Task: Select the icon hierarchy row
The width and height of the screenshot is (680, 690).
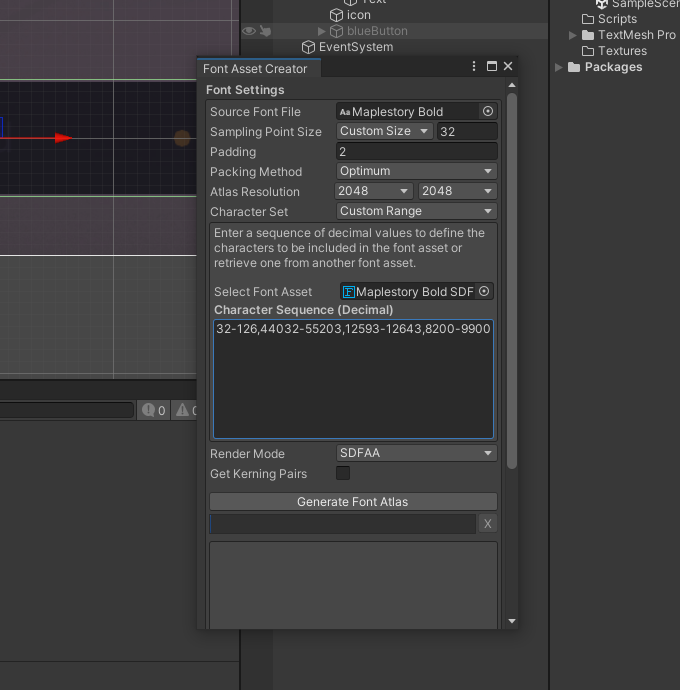Action: tap(394, 15)
